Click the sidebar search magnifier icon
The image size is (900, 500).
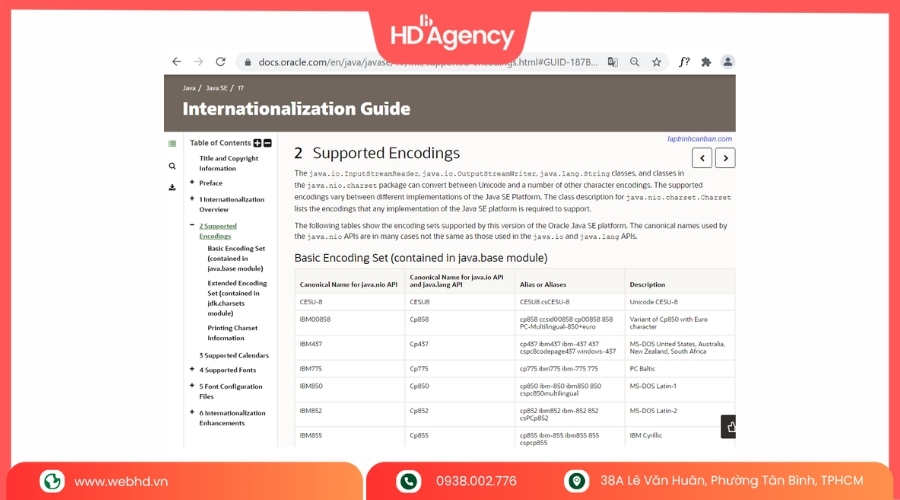172,166
